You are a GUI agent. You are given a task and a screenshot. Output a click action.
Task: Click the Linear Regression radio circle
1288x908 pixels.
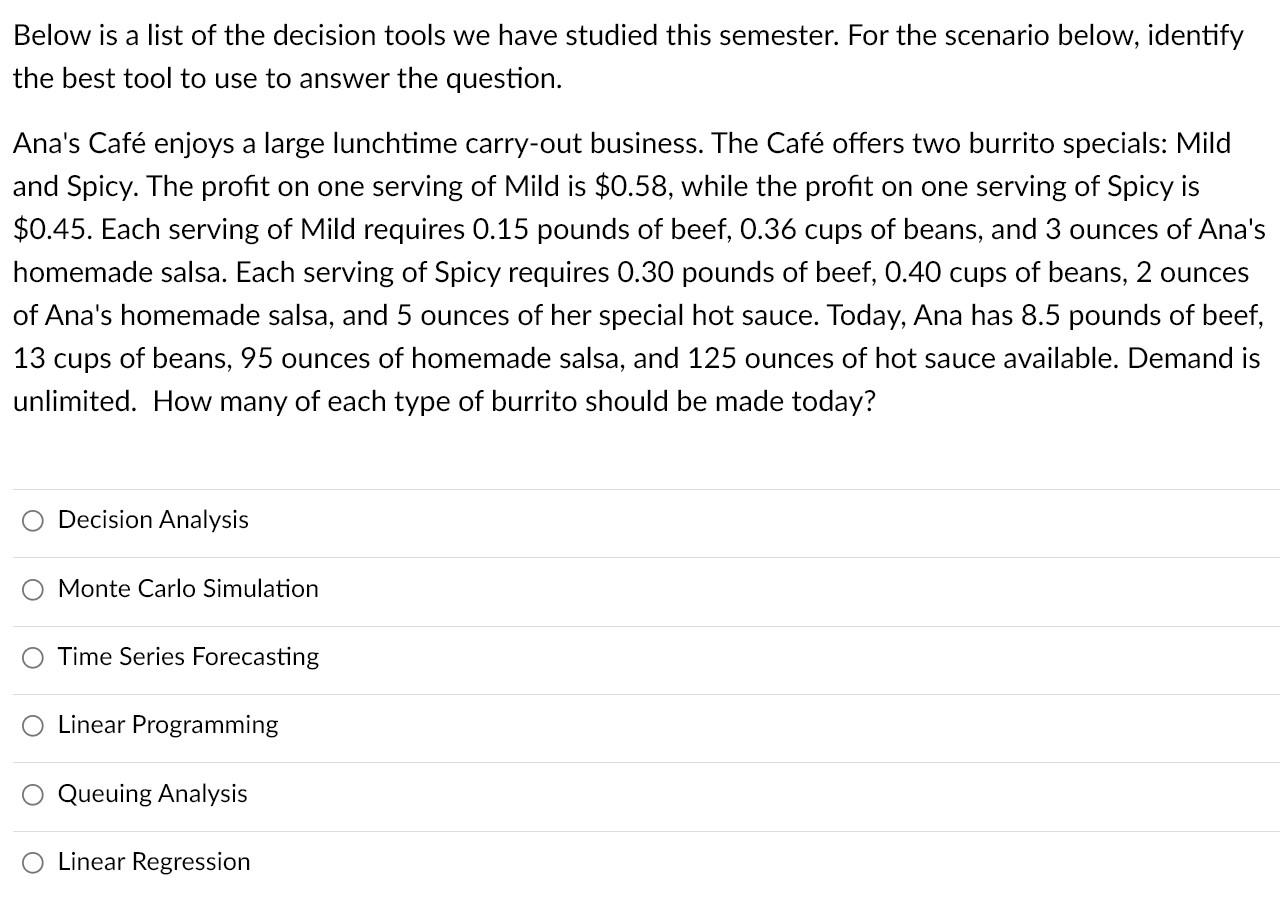[x=32, y=862]
